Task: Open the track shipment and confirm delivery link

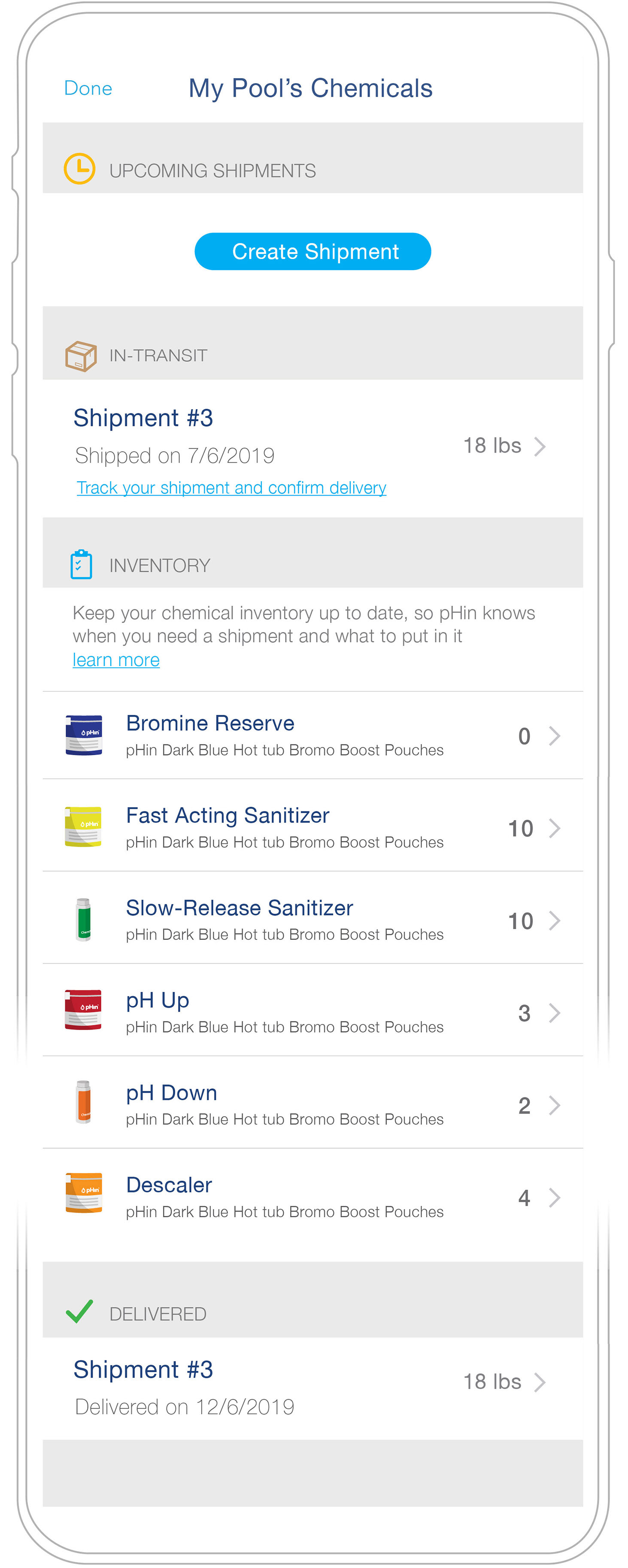Action: click(x=231, y=488)
